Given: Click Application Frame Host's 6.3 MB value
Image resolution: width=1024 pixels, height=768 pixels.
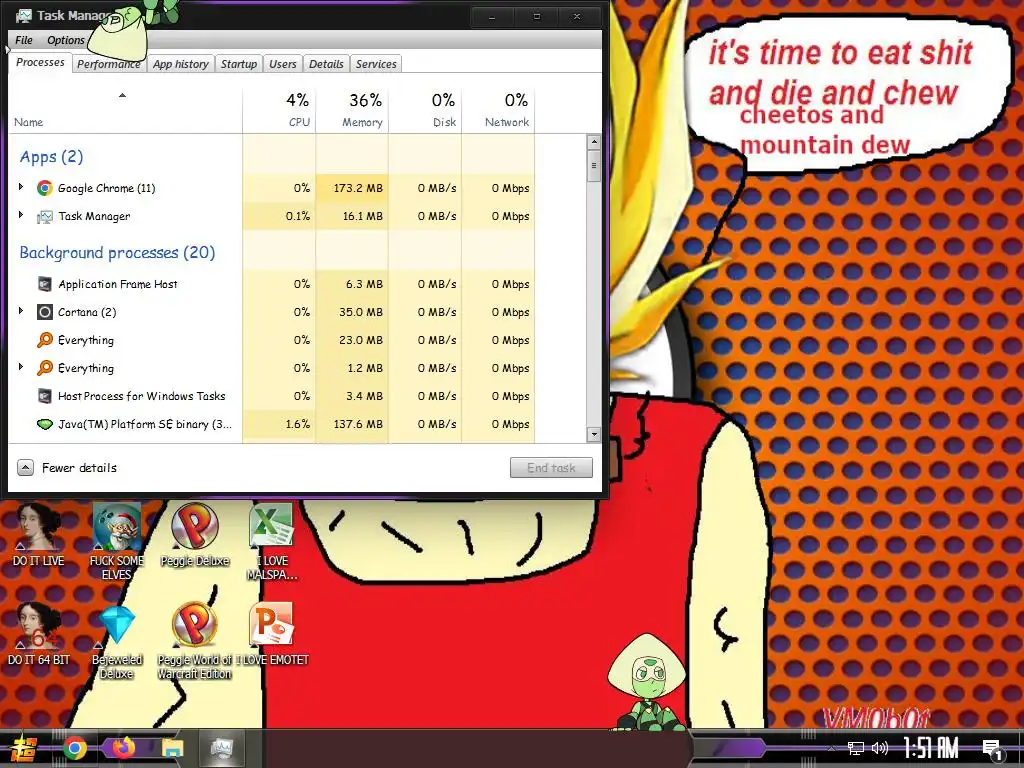Looking at the screenshot, I should pos(364,284).
